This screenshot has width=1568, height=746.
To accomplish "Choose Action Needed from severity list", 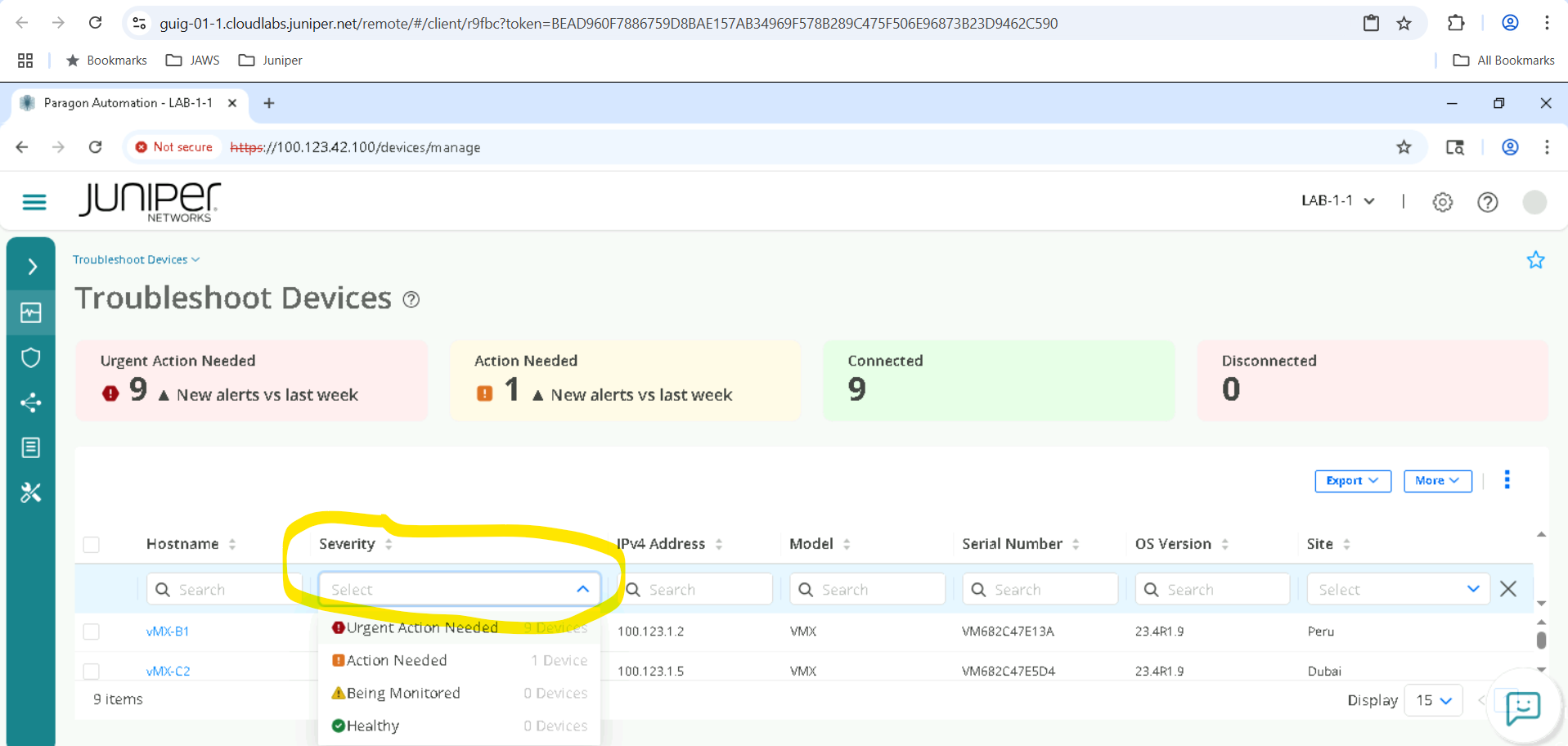I will (397, 660).
